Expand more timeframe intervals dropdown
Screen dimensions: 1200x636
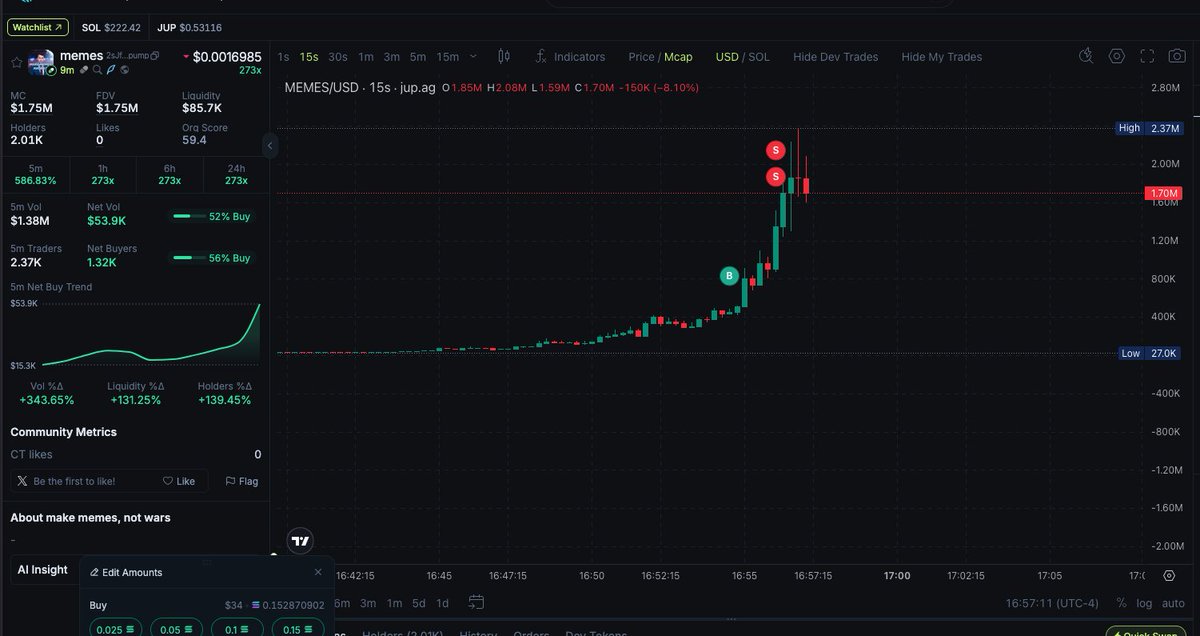click(x=473, y=57)
